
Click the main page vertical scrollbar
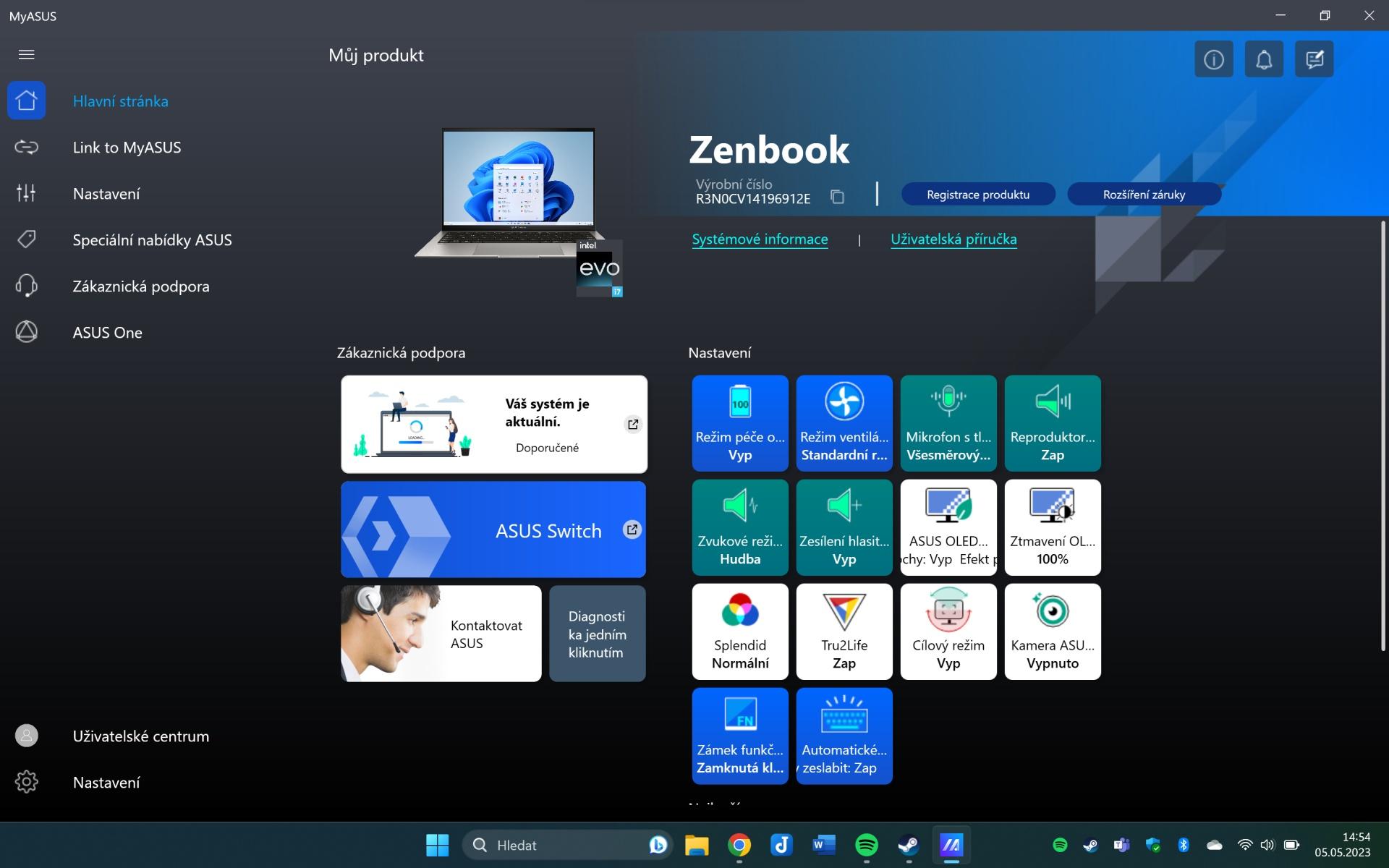pyautogui.click(x=1382, y=435)
